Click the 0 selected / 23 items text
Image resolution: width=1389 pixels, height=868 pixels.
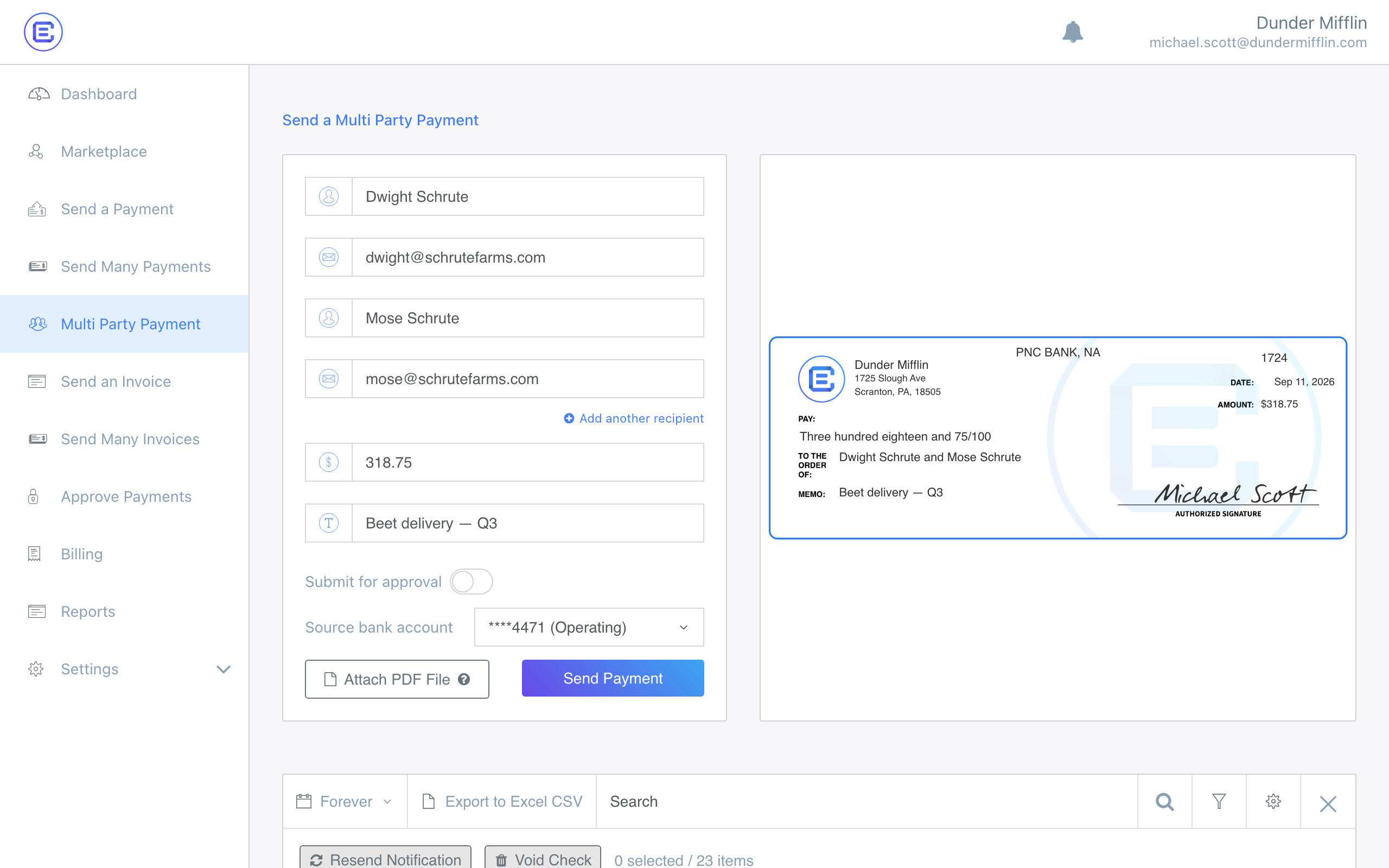coord(684,860)
